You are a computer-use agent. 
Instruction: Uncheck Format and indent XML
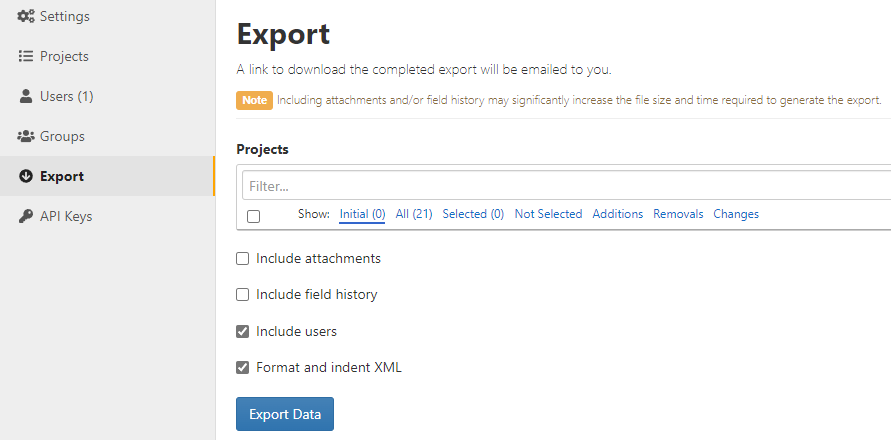coord(243,368)
